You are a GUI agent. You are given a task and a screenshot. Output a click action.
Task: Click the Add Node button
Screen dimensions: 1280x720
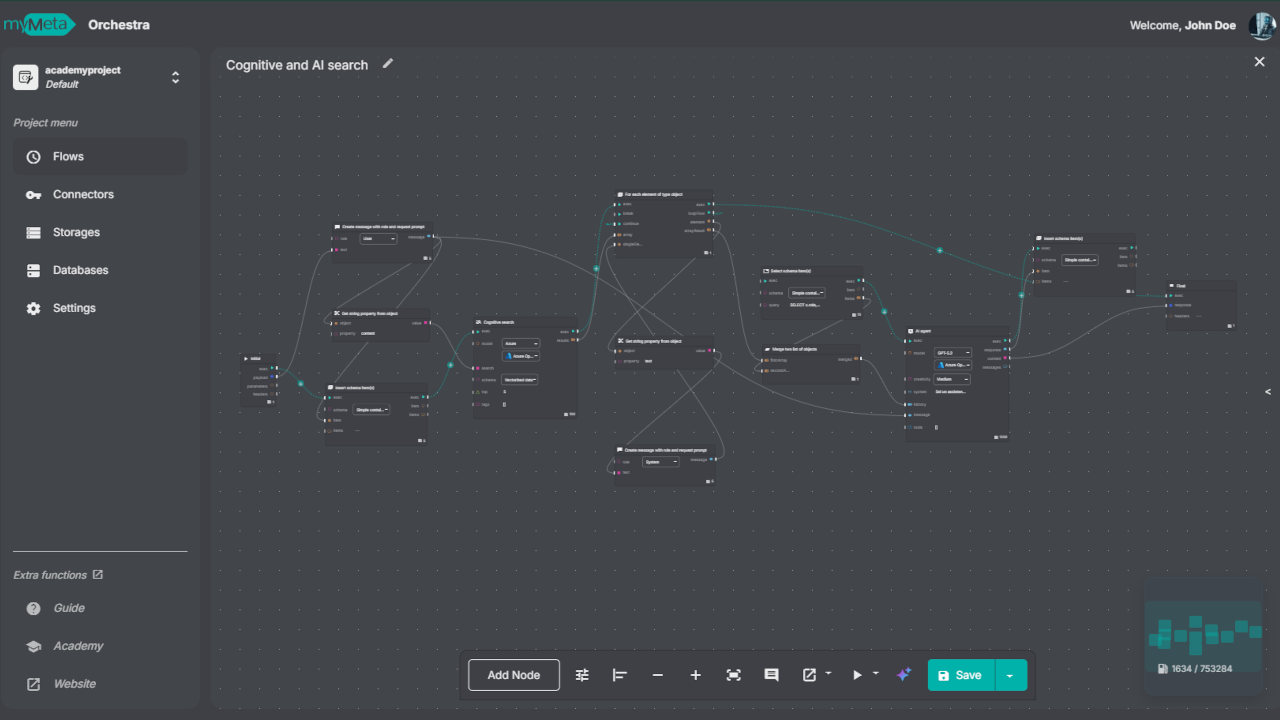click(x=514, y=675)
